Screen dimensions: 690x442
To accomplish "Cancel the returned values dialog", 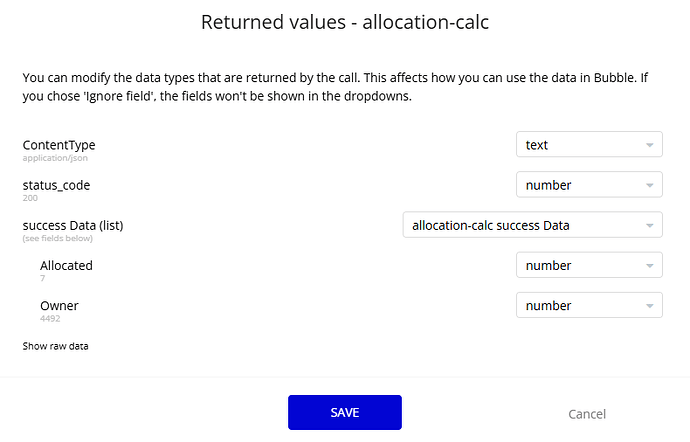I will [587, 414].
